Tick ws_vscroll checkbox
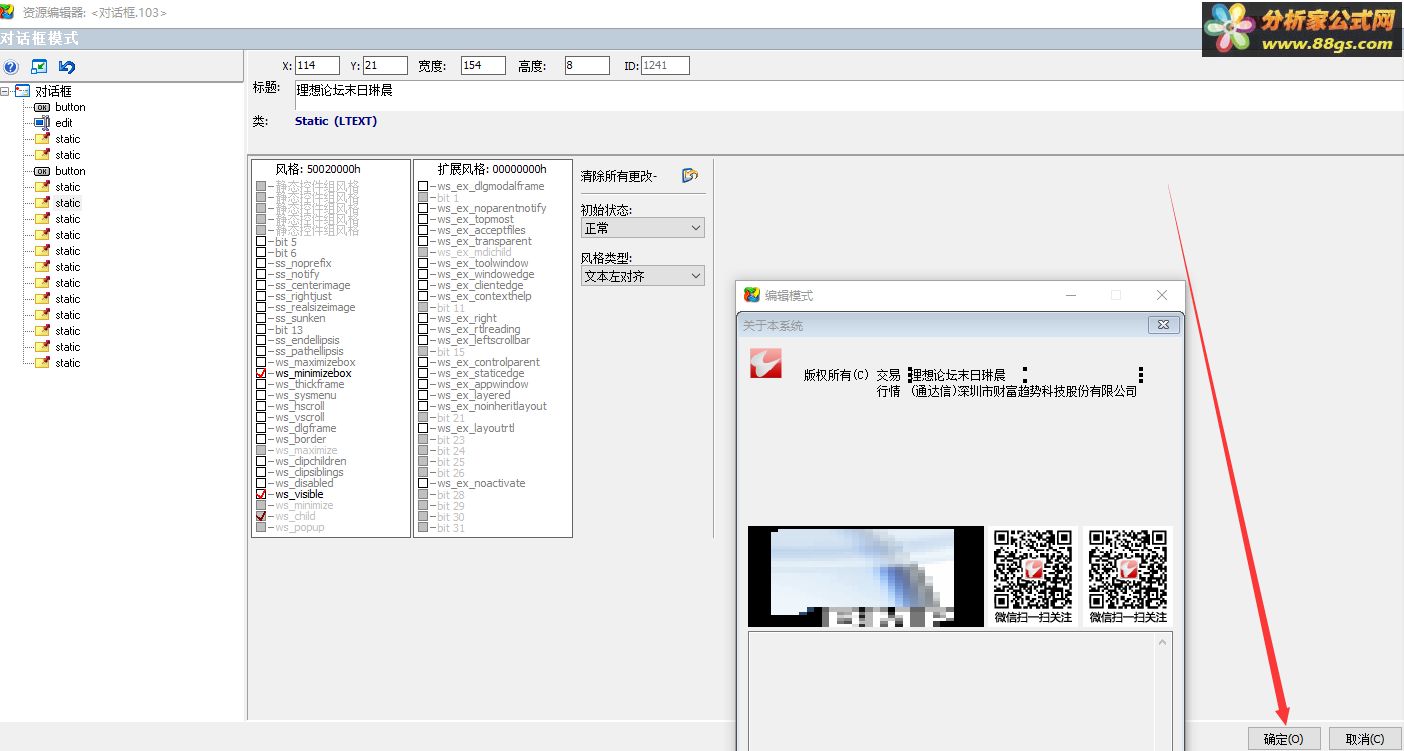1404x751 pixels. 261,417
